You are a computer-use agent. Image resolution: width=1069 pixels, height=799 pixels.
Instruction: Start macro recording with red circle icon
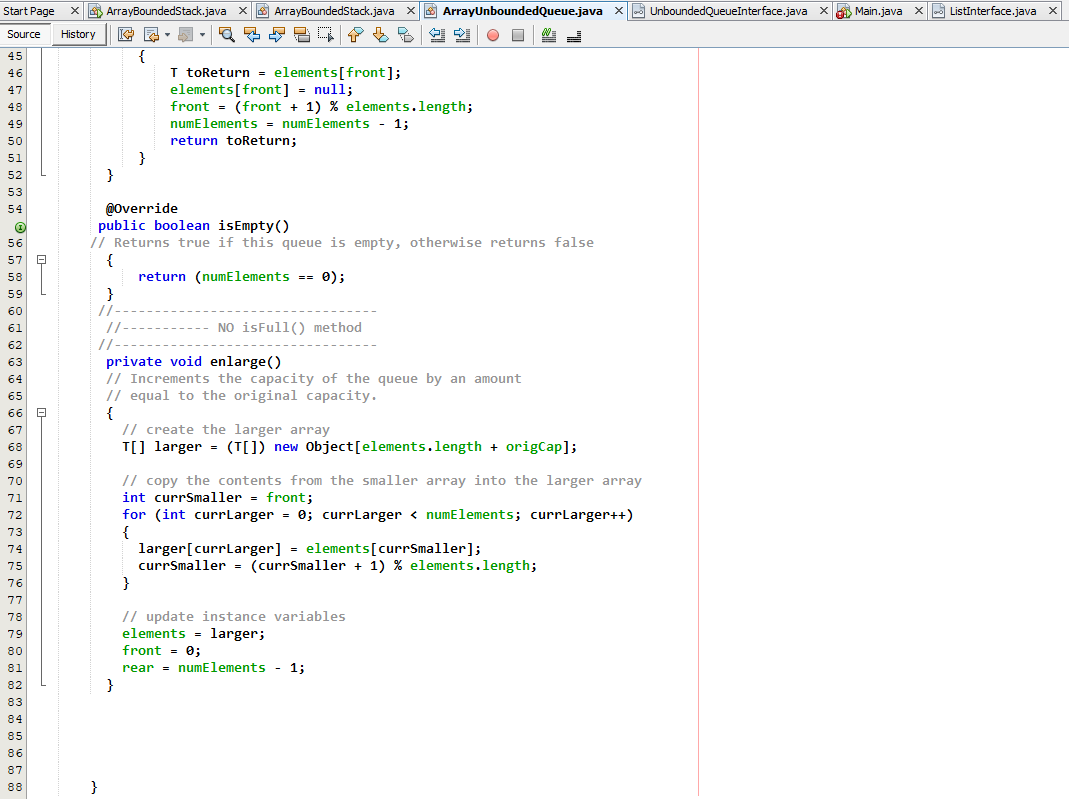(x=493, y=35)
